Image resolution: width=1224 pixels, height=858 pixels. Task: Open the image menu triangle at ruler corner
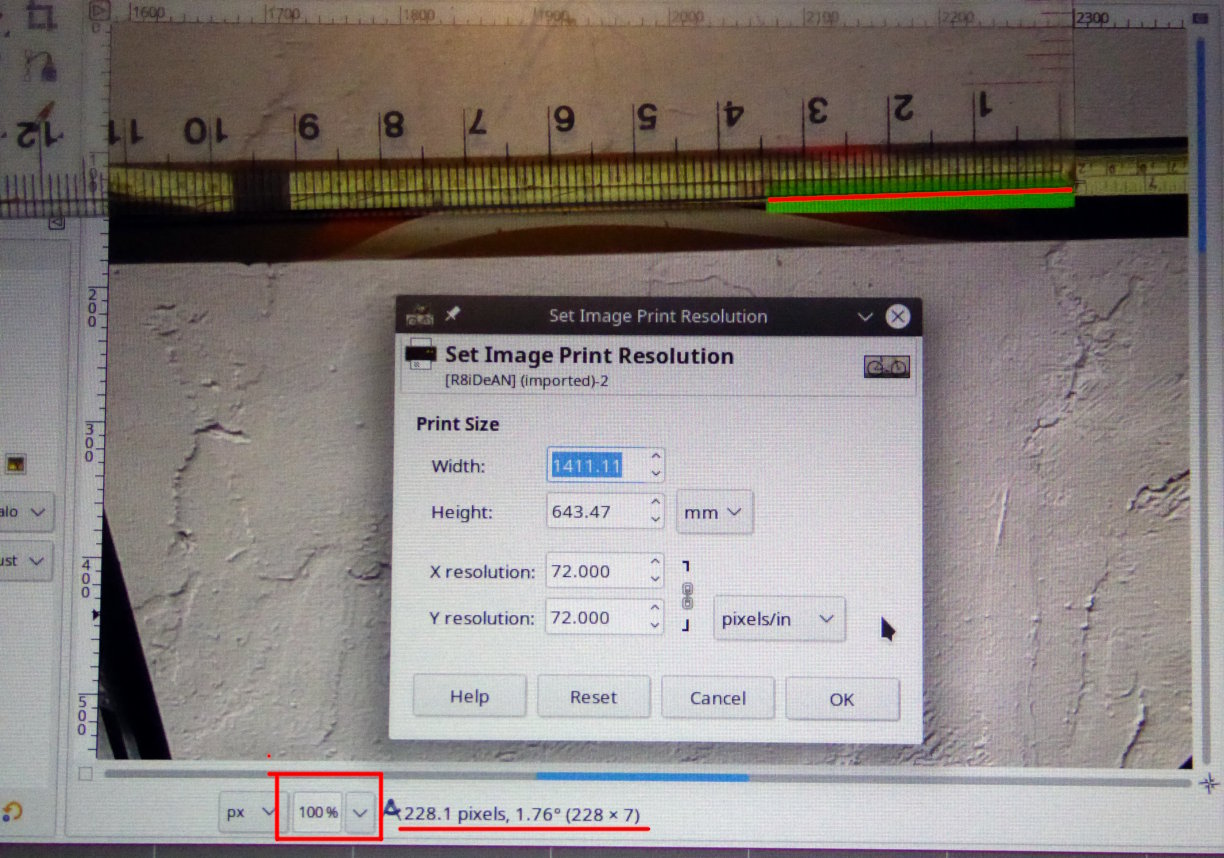[x=98, y=11]
